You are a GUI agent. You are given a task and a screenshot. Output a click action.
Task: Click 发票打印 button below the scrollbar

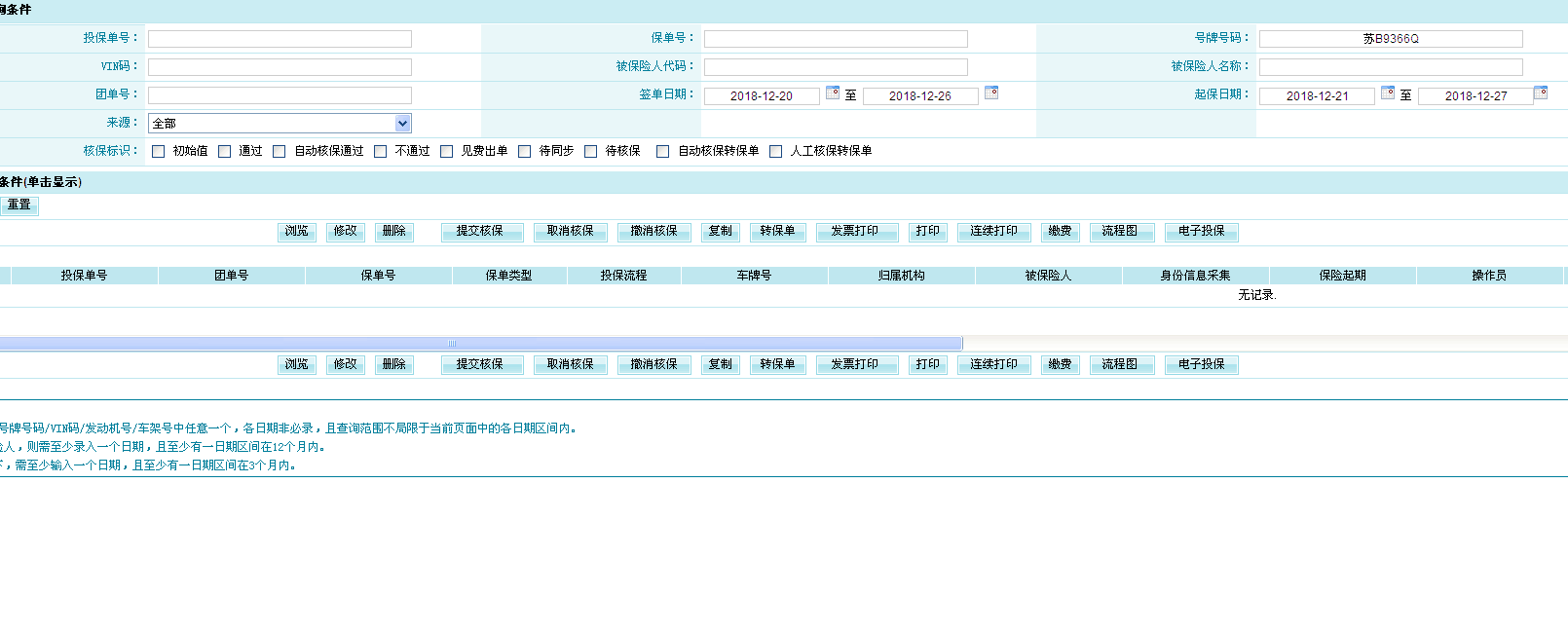point(855,365)
